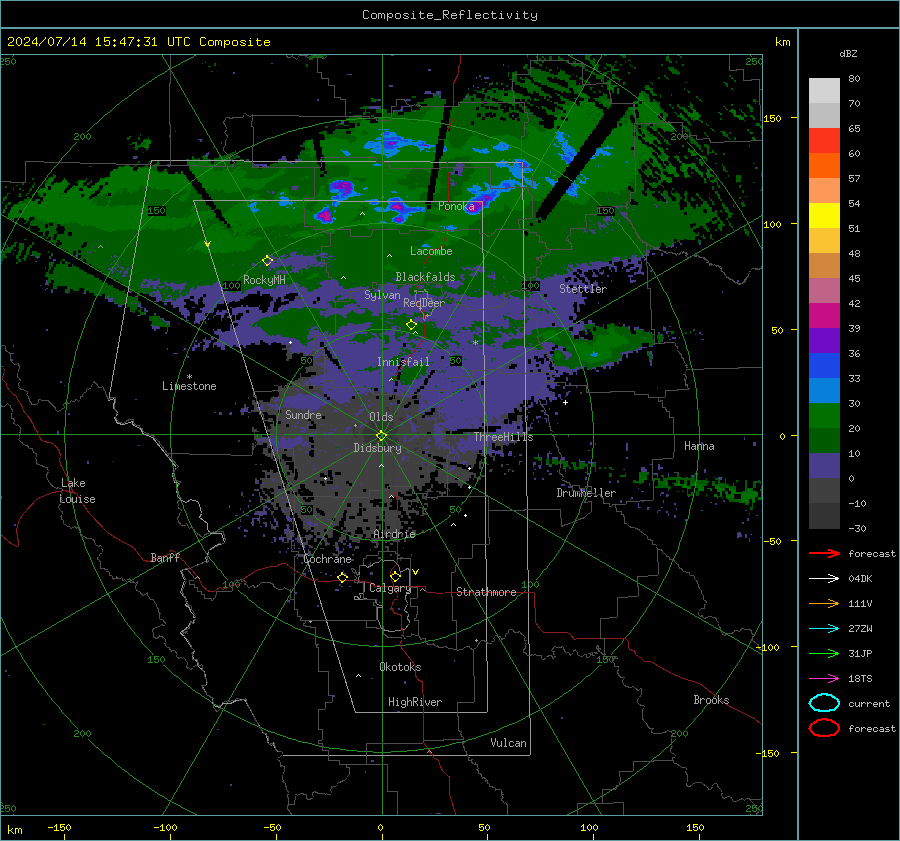Click the Lake Louise label
Image resolution: width=900 pixels, height=841 pixels.
click(77, 491)
